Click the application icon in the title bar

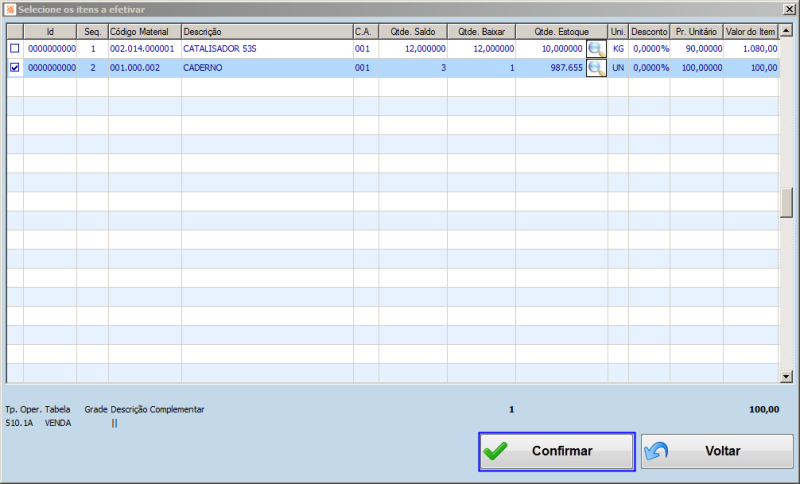coord(10,10)
